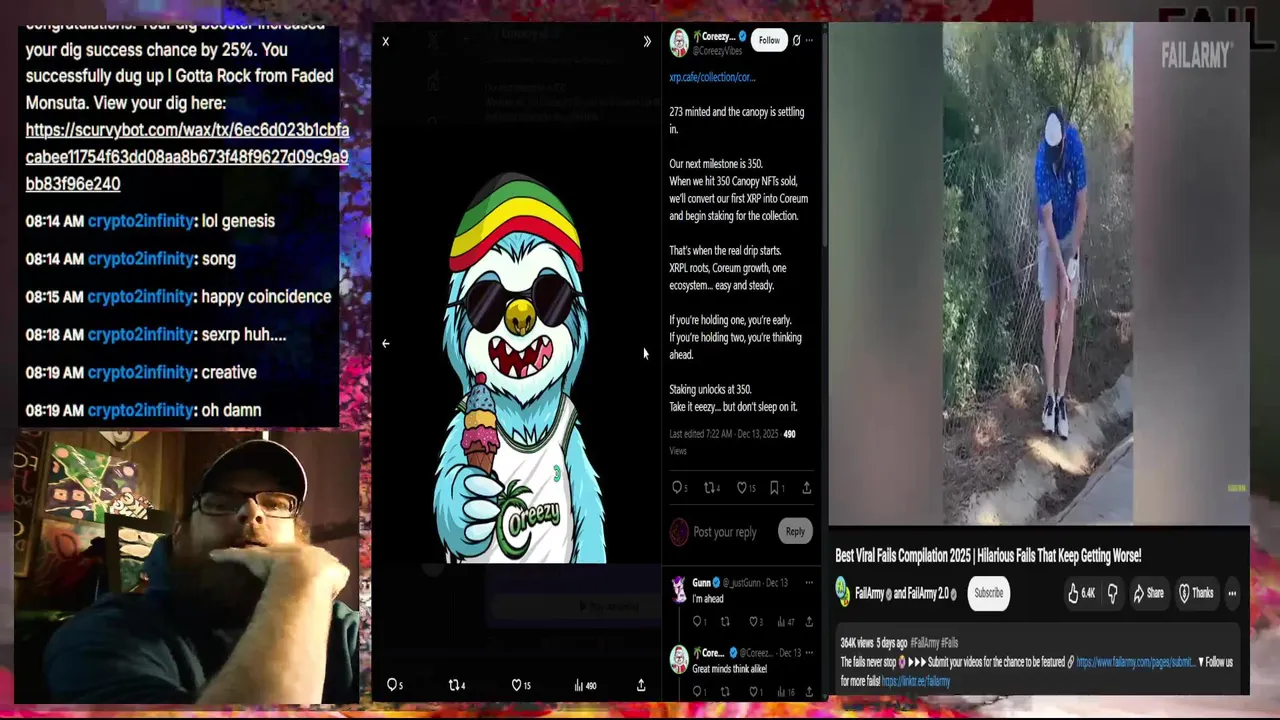This screenshot has width=1280, height=720.
Task: Focus the 'Post your reply' field
Action: (725, 532)
